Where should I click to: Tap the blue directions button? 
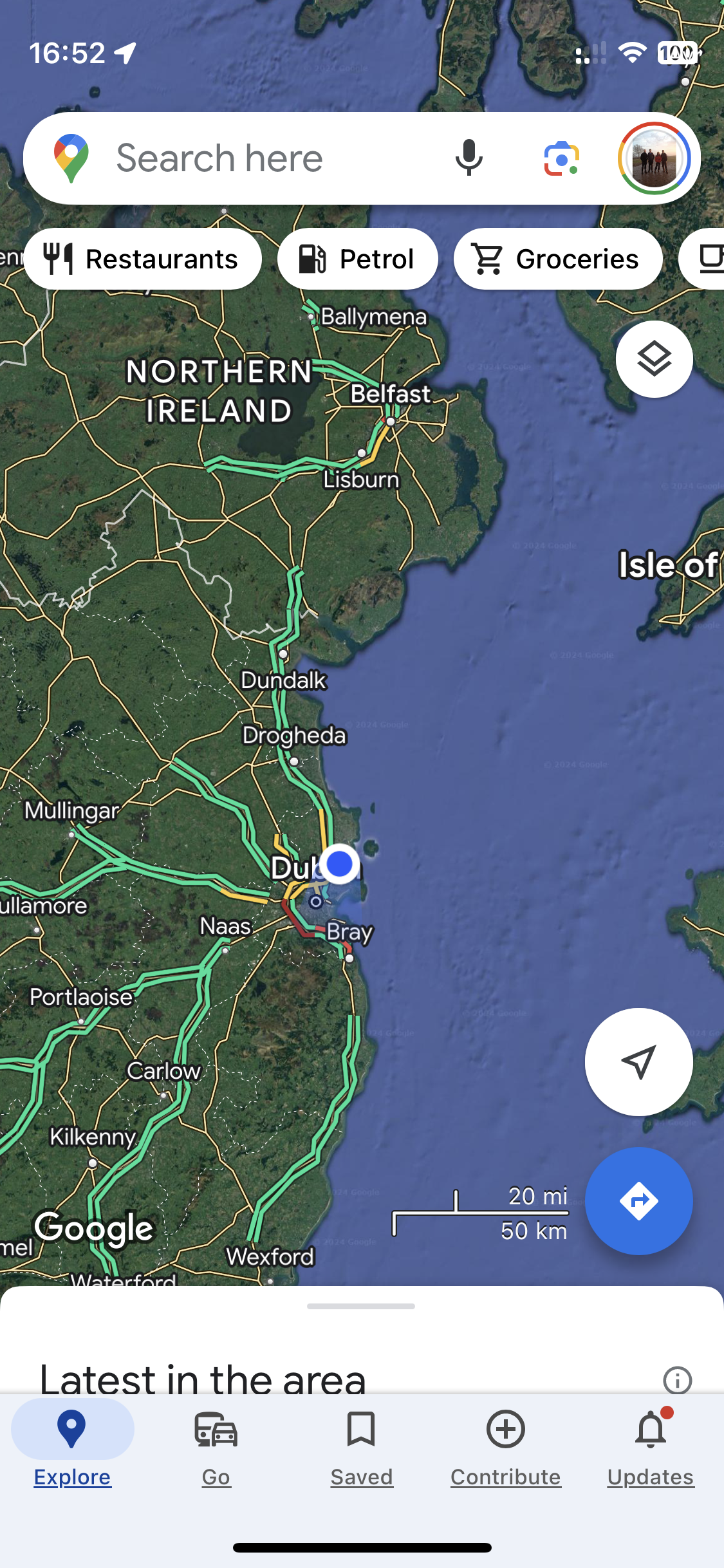638,1200
